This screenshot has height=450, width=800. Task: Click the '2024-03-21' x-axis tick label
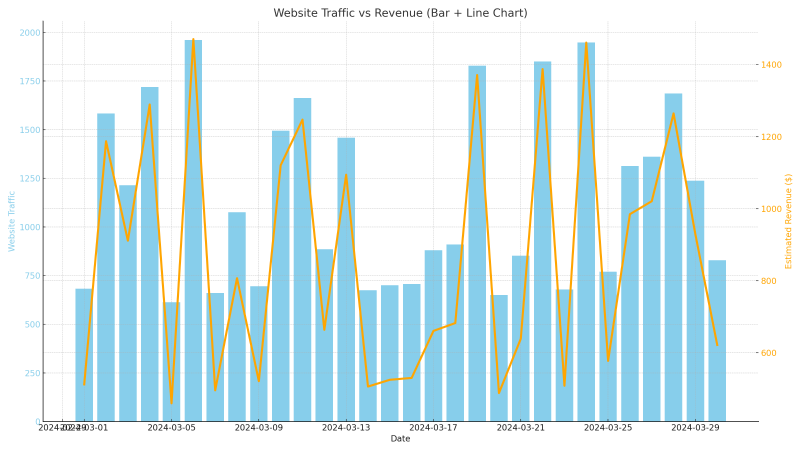(x=520, y=428)
